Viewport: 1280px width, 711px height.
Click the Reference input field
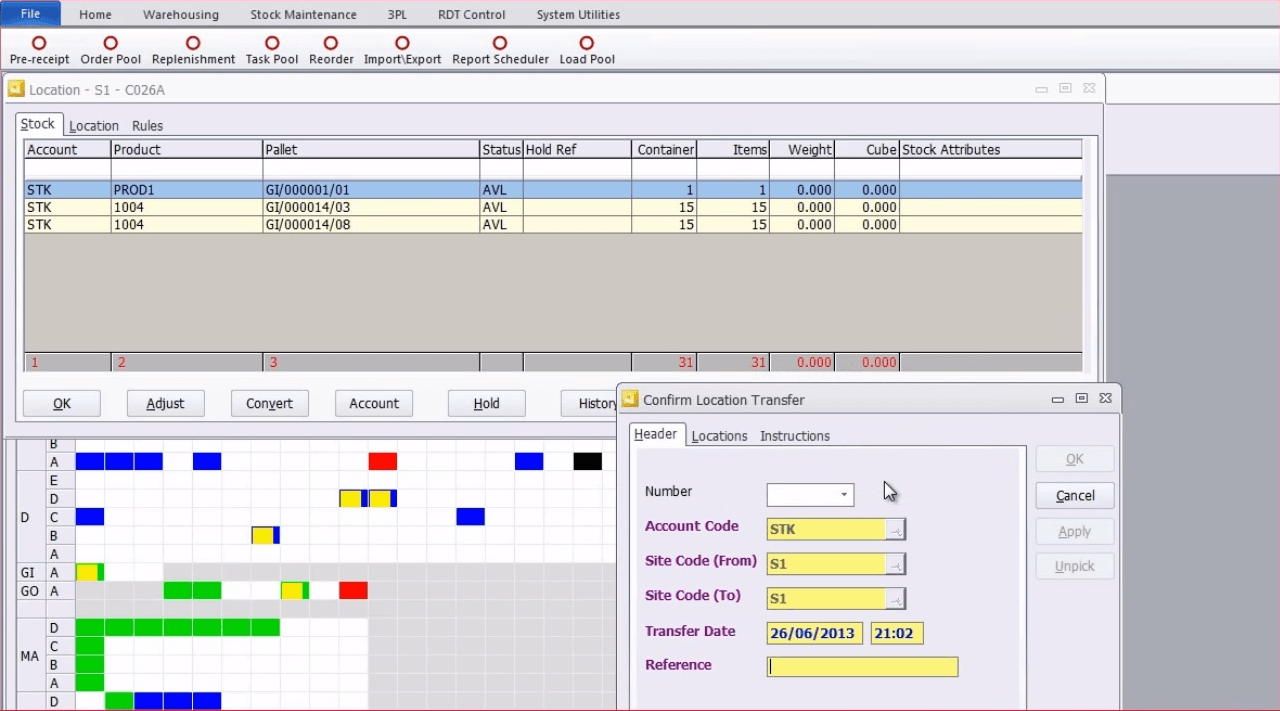coord(862,667)
